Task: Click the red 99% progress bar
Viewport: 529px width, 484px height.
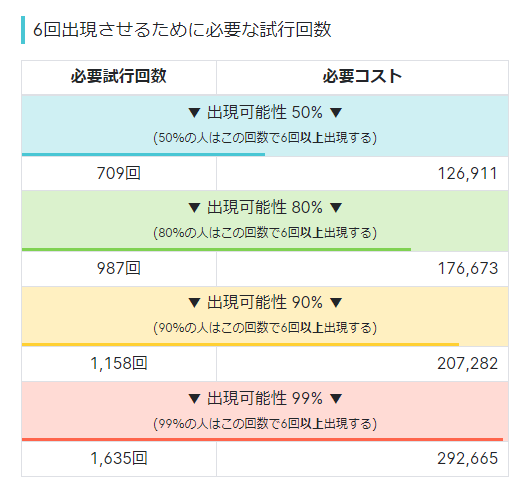Action: click(x=262, y=440)
